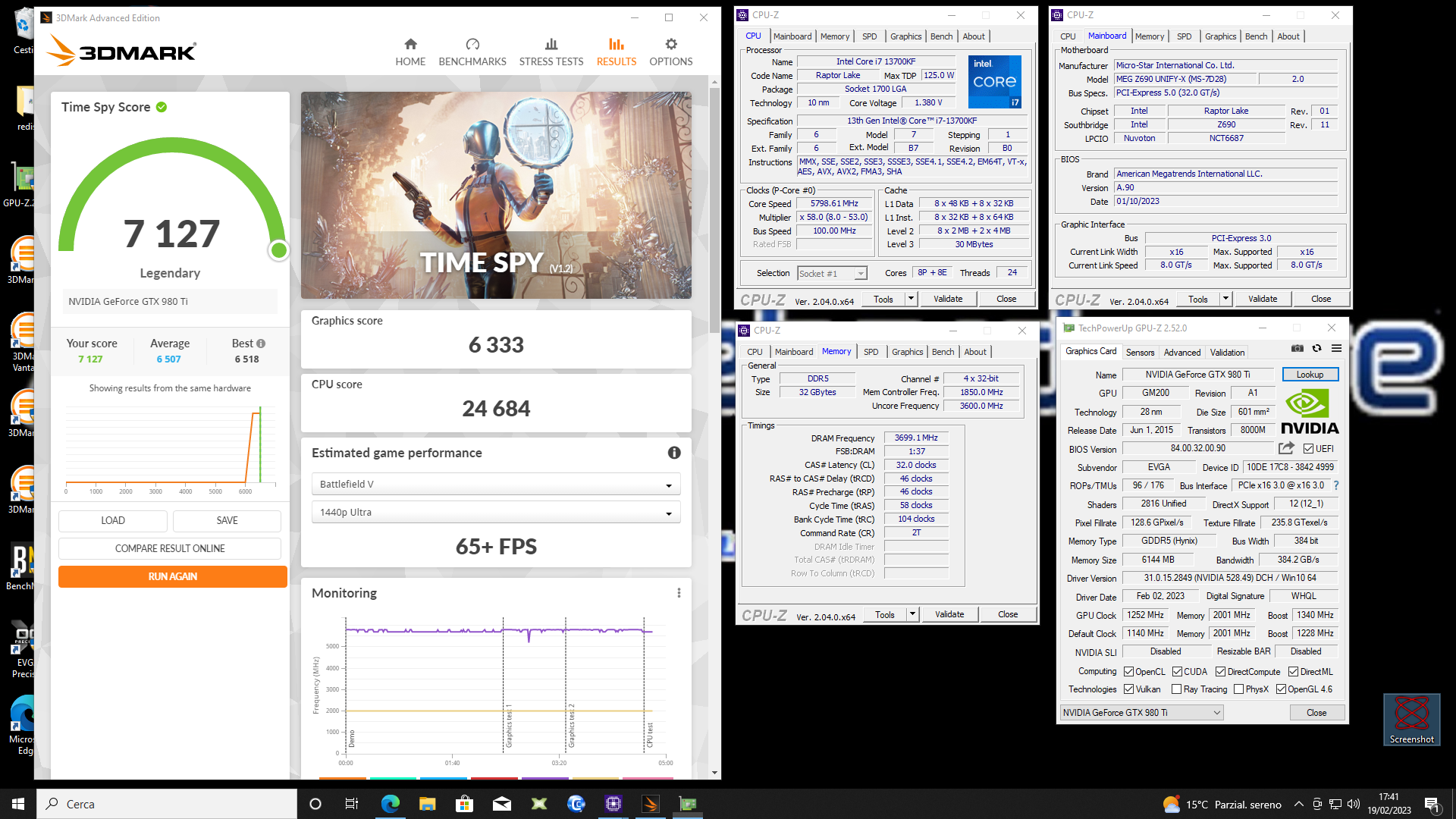
Task: Switch to Advanced tab in GPU-Z
Action: click(x=1182, y=352)
